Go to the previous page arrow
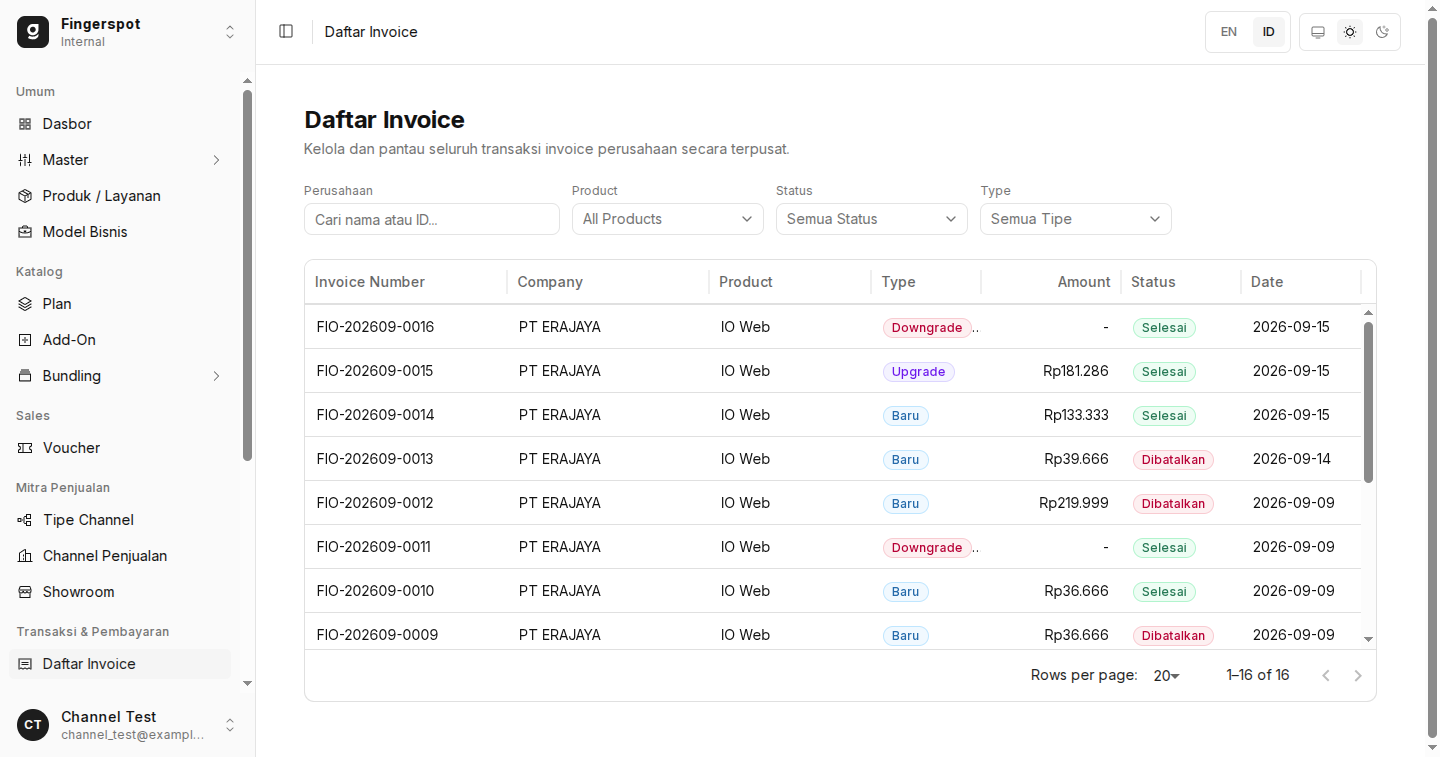The height and width of the screenshot is (757, 1440). [x=1326, y=676]
